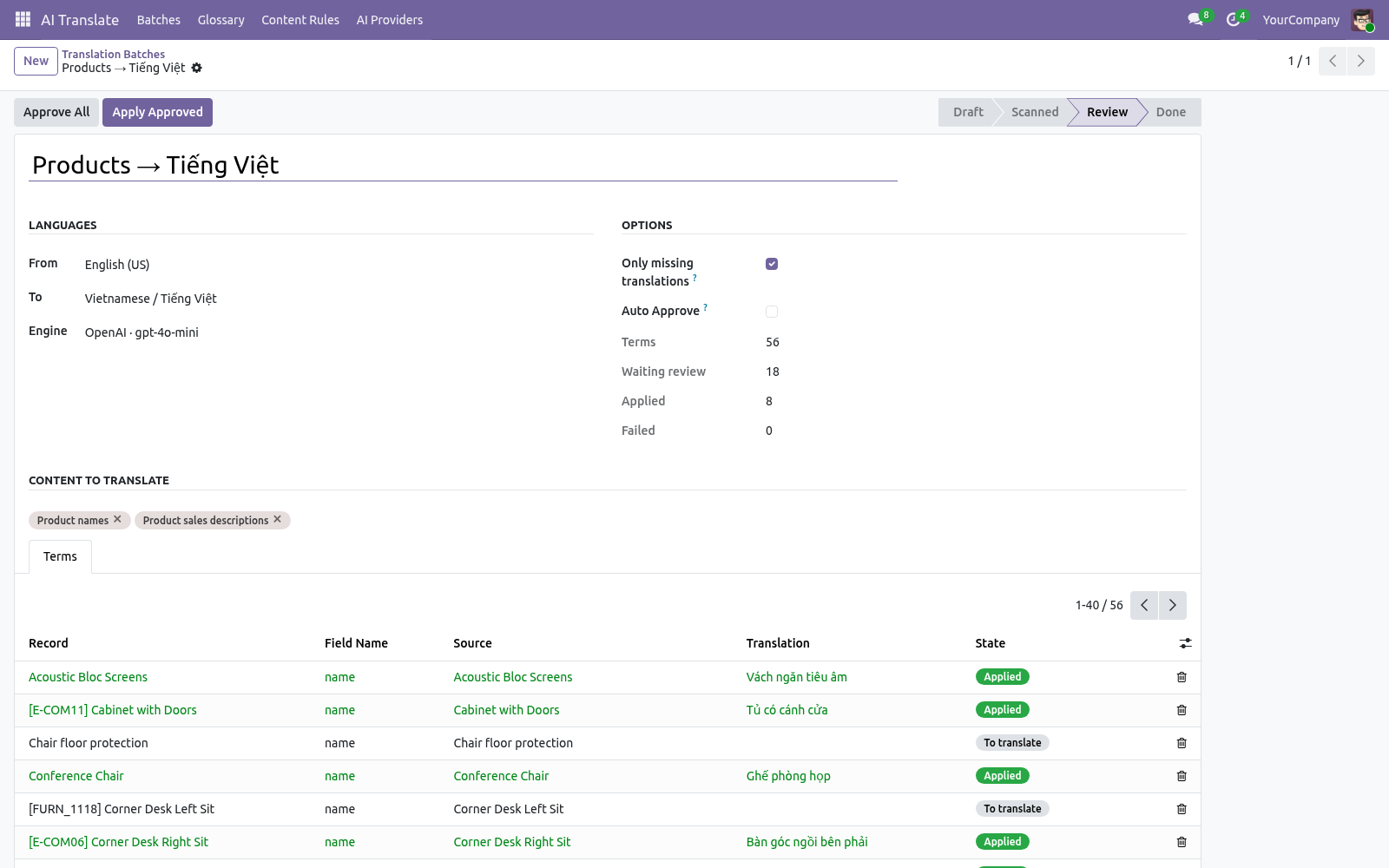This screenshot has width=1389, height=868.
Task: Open the AI Providers menu
Action: [390, 20]
